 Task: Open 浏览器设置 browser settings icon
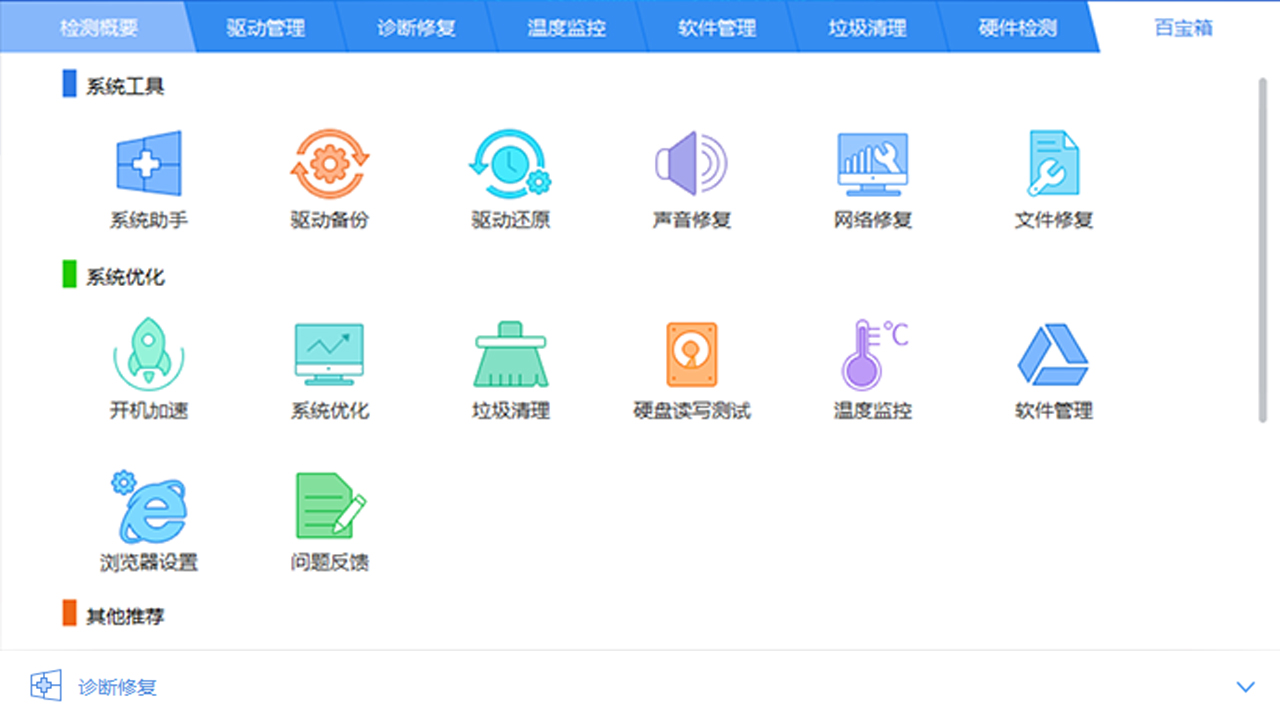148,506
